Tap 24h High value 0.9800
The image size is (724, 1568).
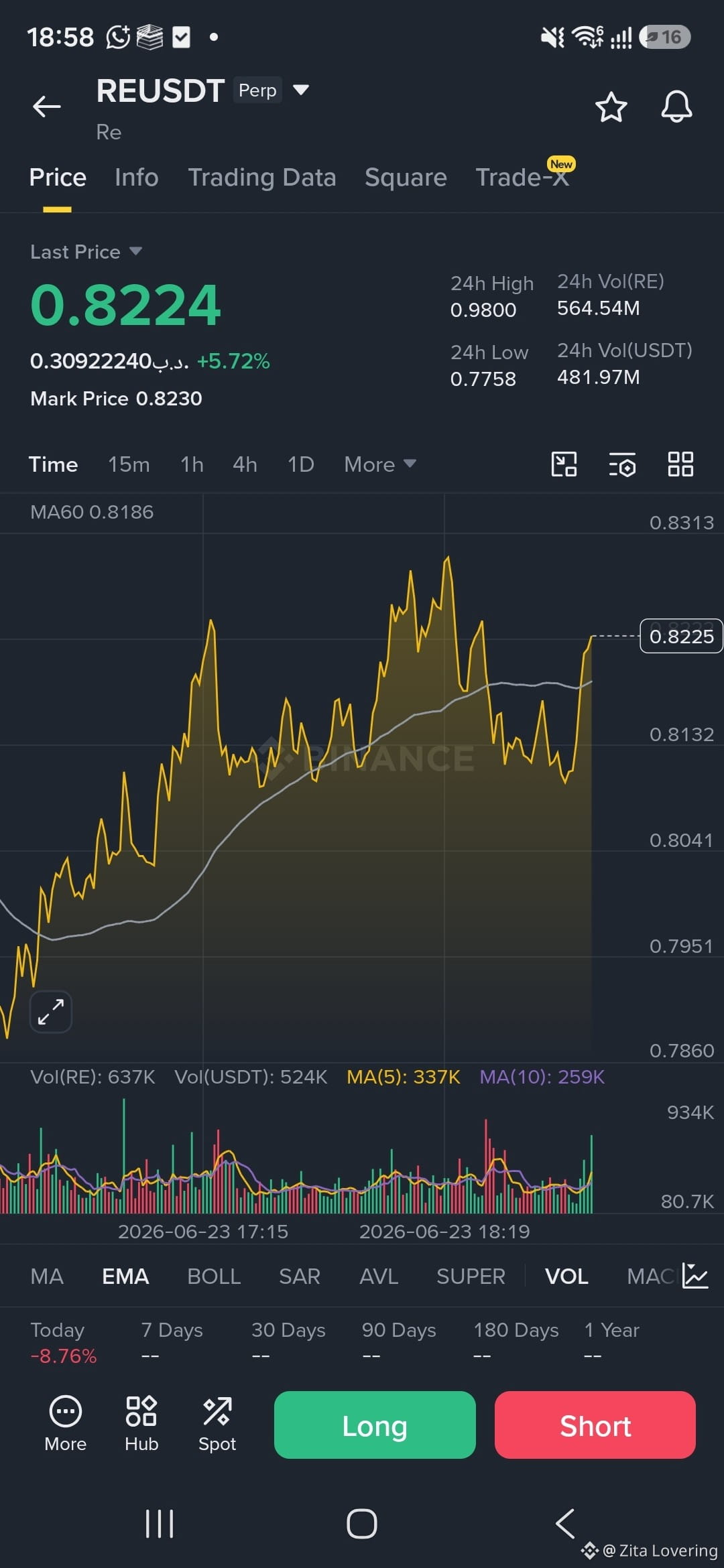click(x=483, y=310)
